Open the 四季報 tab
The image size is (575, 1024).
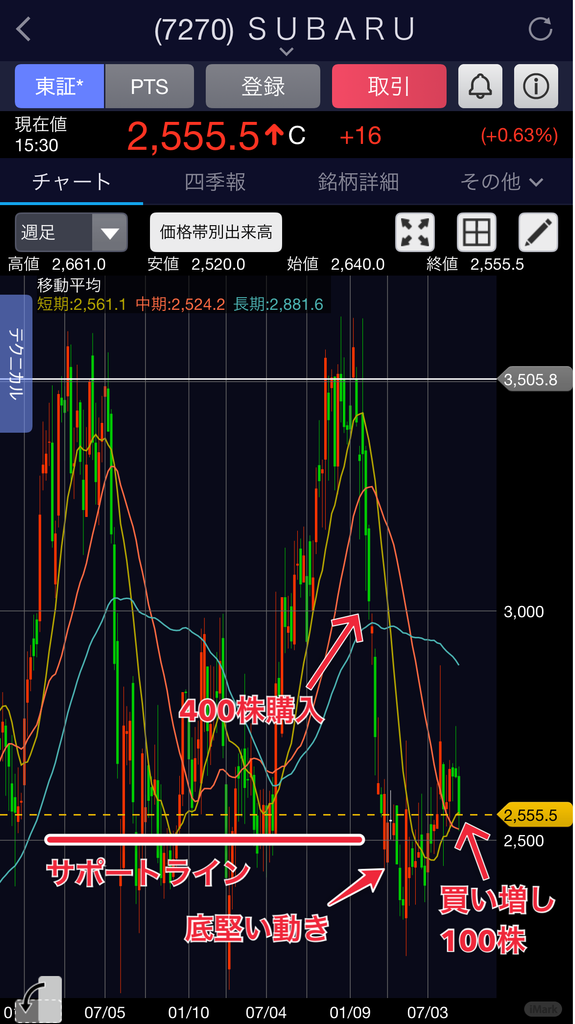(x=215, y=182)
